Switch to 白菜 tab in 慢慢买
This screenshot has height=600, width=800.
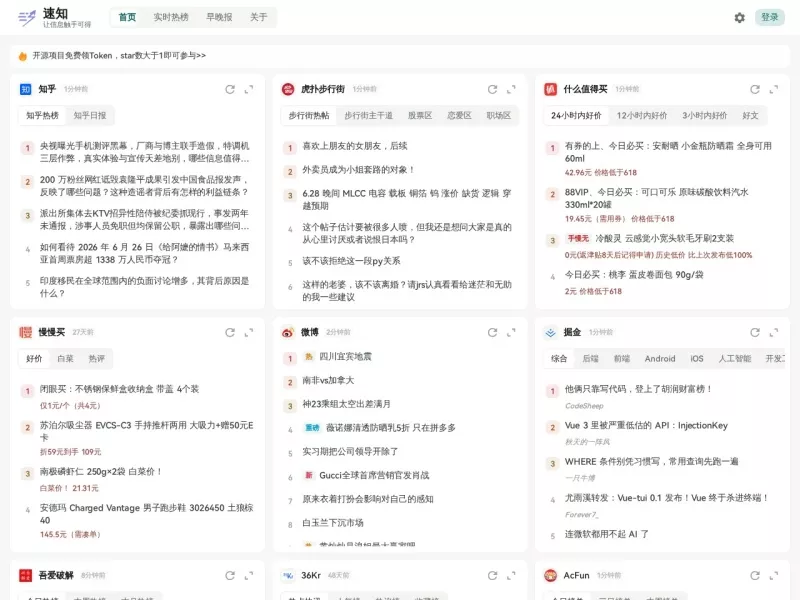click(65, 359)
